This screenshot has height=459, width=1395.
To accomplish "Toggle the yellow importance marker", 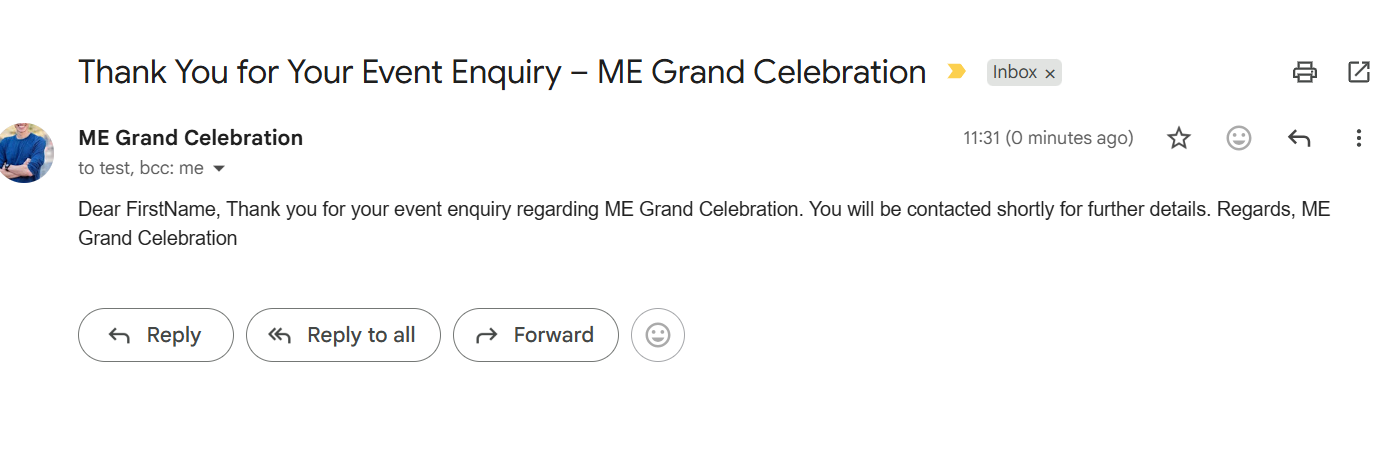I will 957,72.
